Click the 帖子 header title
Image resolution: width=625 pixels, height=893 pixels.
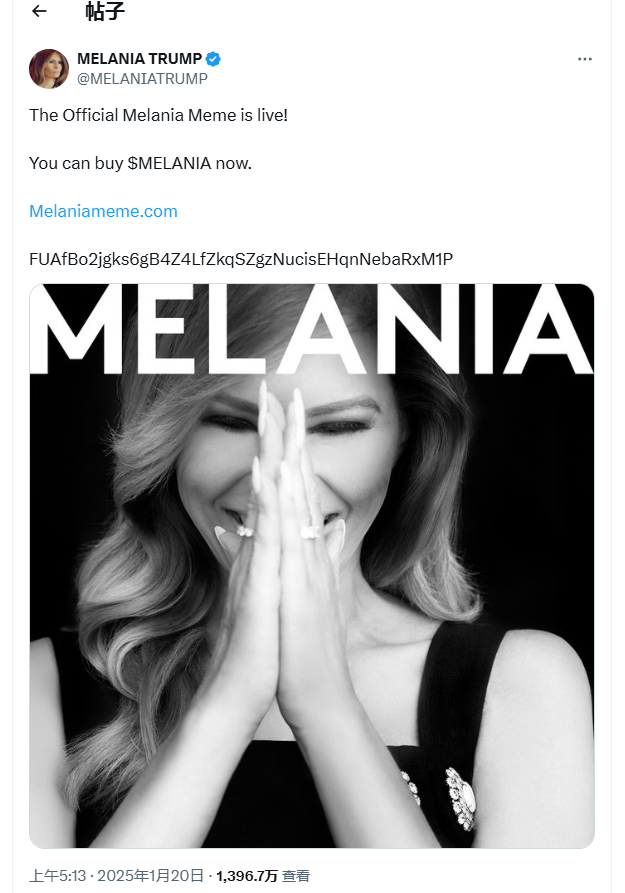pyautogui.click(x=105, y=12)
